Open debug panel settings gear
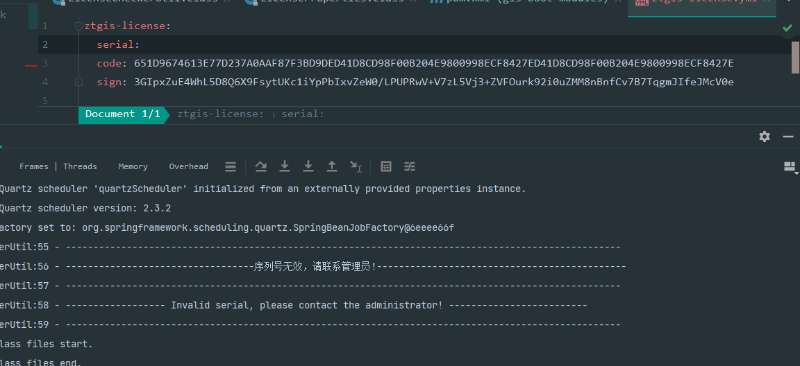Screen dimensions: 800x366 tap(764, 136)
